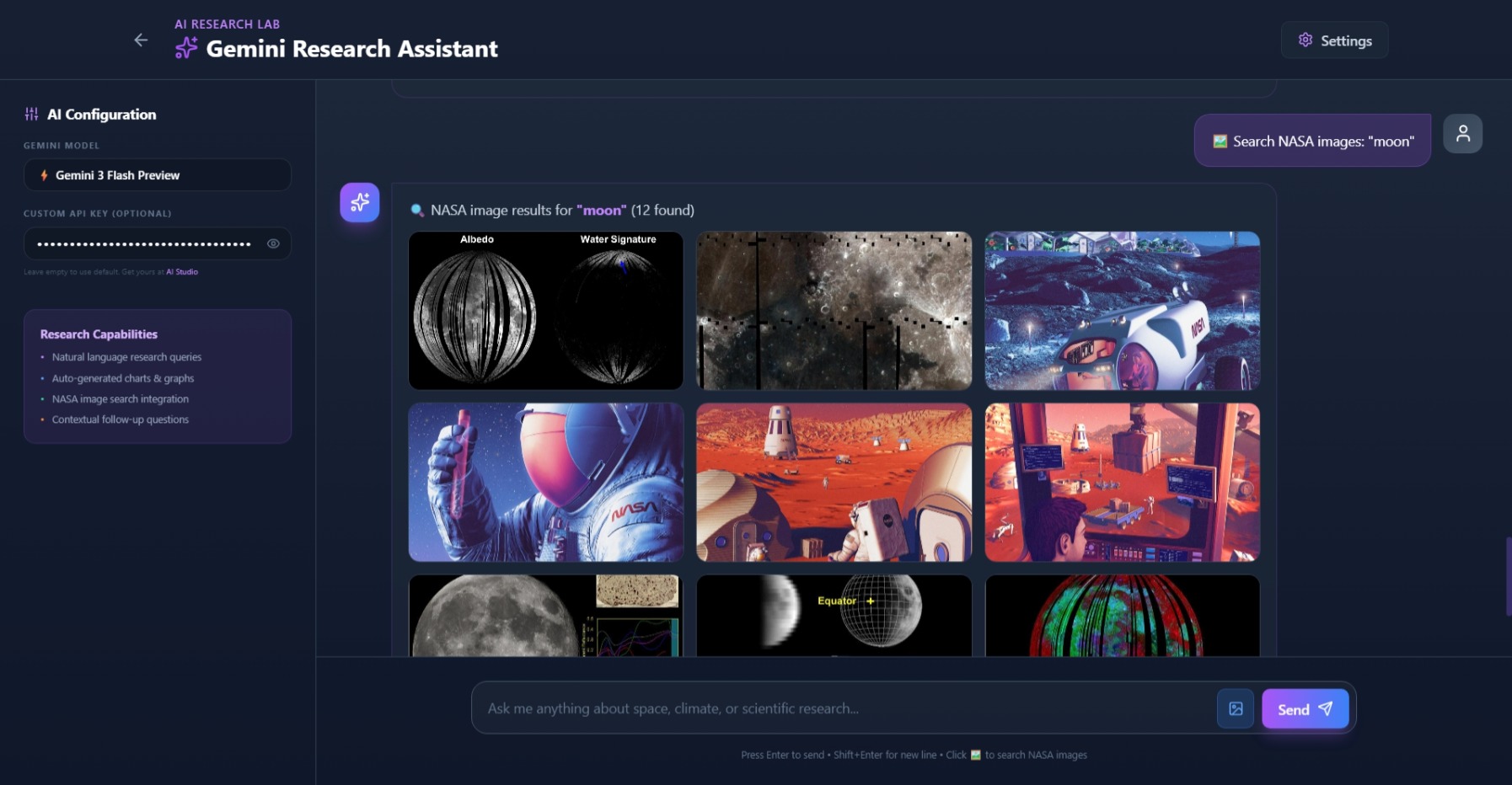
Task: Open the Equator moon grid image
Action: [834, 616]
